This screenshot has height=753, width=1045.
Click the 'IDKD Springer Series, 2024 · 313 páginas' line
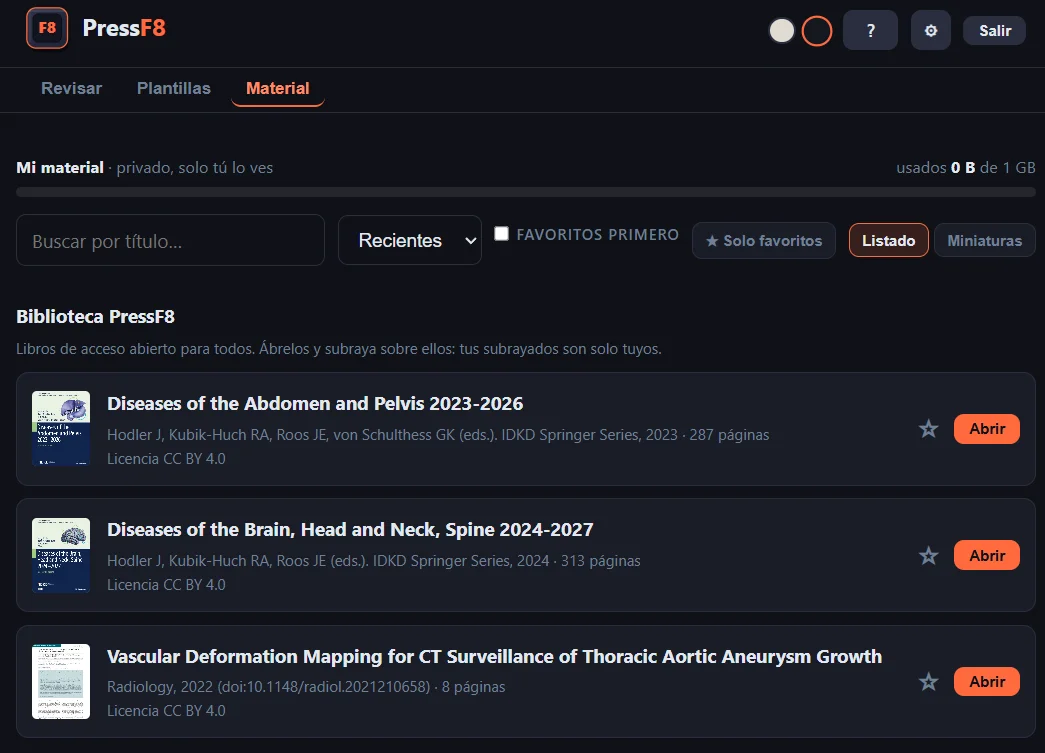point(374,560)
